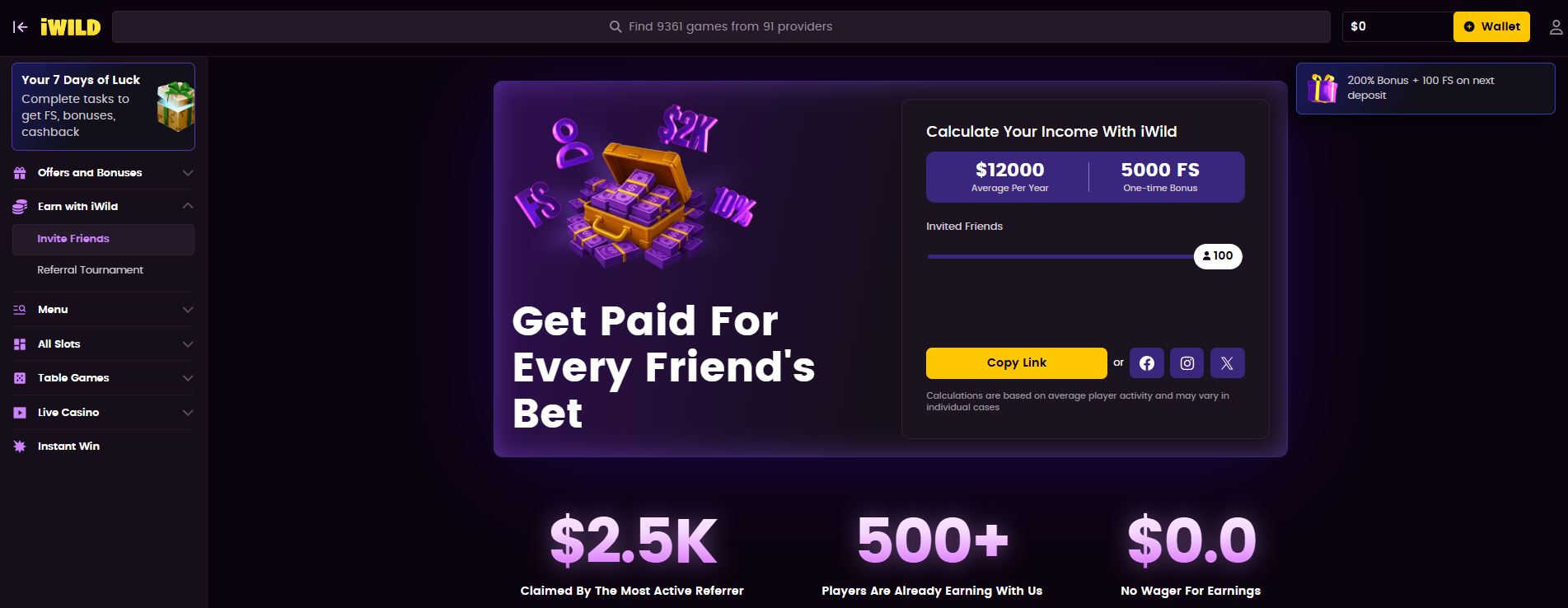Share via Instagram icon
Screen dimensions: 1568x608
[x=1187, y=363]
